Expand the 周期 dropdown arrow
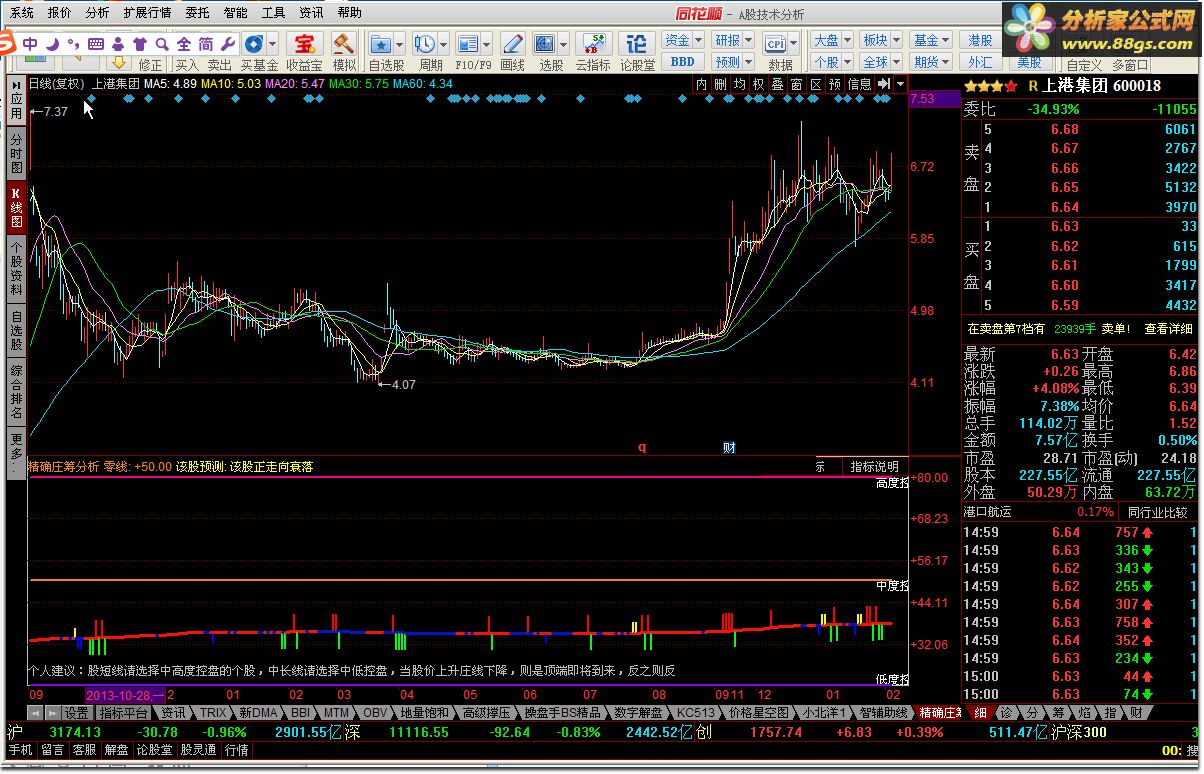Viewport: 1204px width, 774px height. 442,43
